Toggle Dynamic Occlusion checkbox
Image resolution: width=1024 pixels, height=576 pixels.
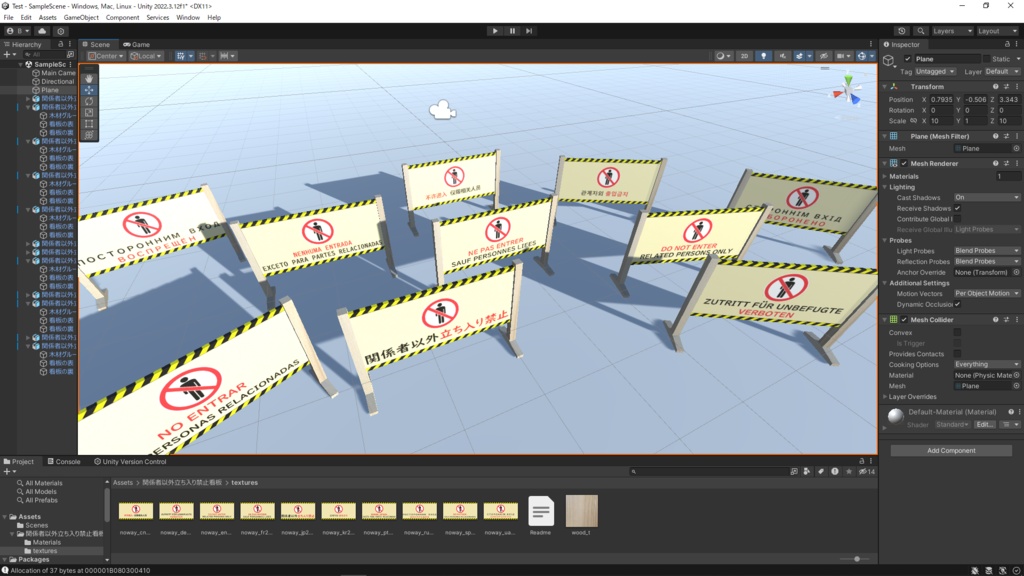click(957, 304)
